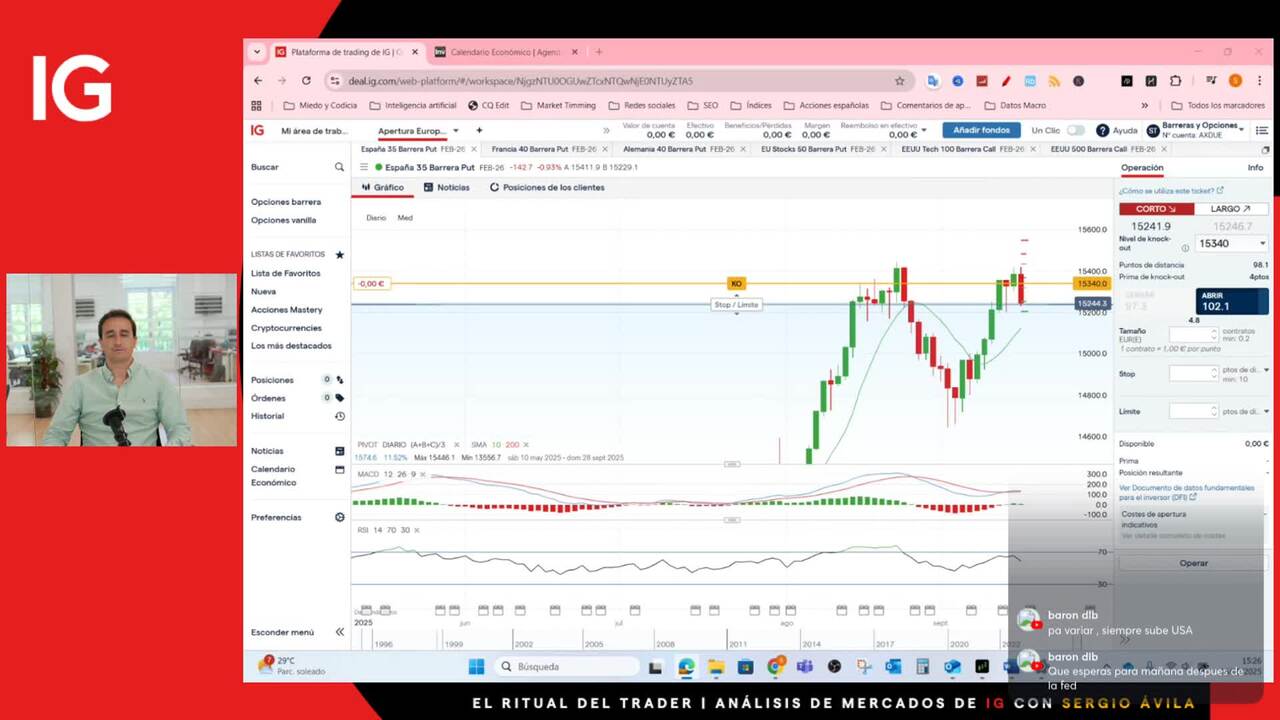Select the LARGO direction
This screenshot has width=1280, height=720.
click(x=1231, y=209)
